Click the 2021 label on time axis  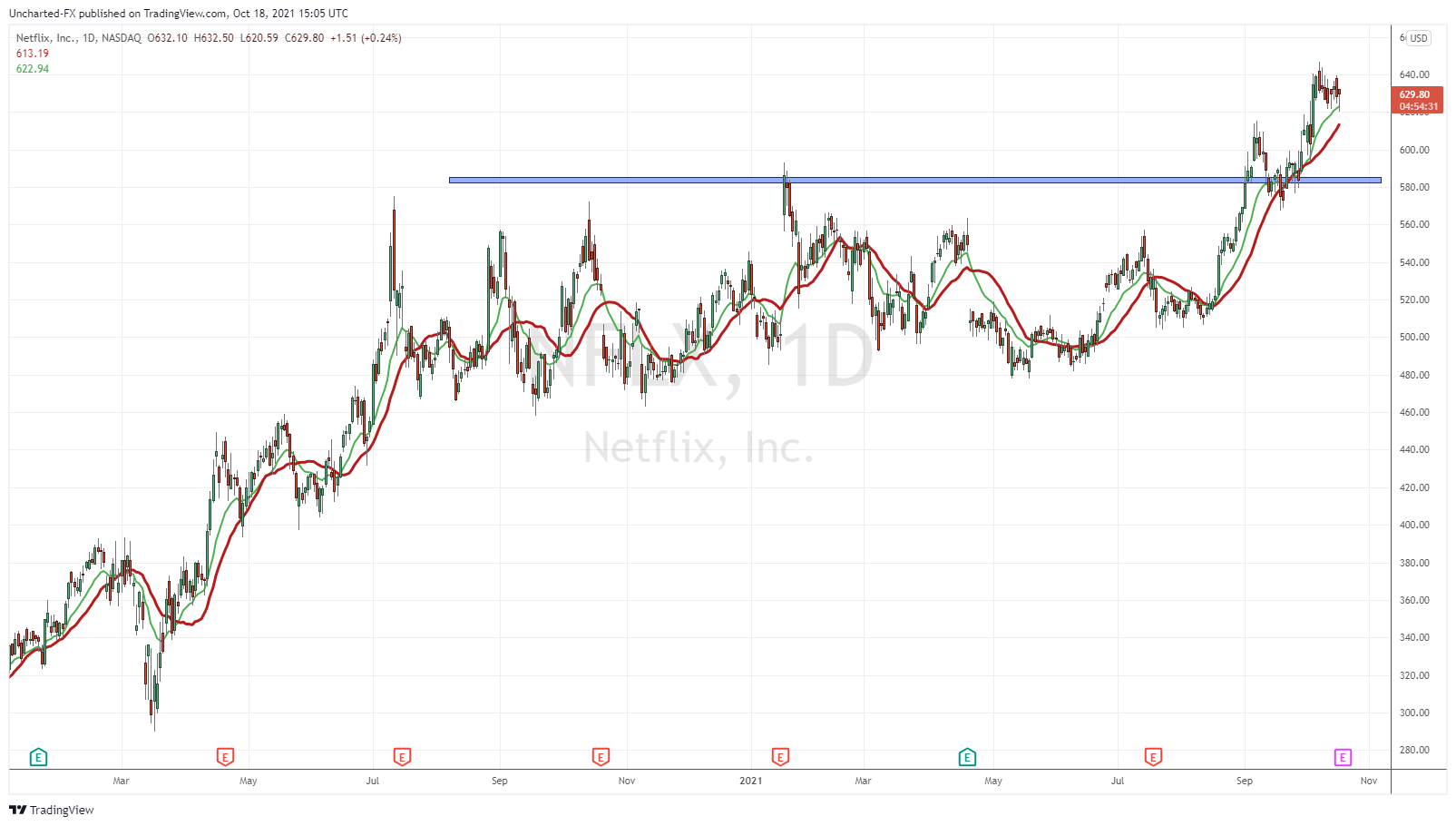tap(751, 781)
